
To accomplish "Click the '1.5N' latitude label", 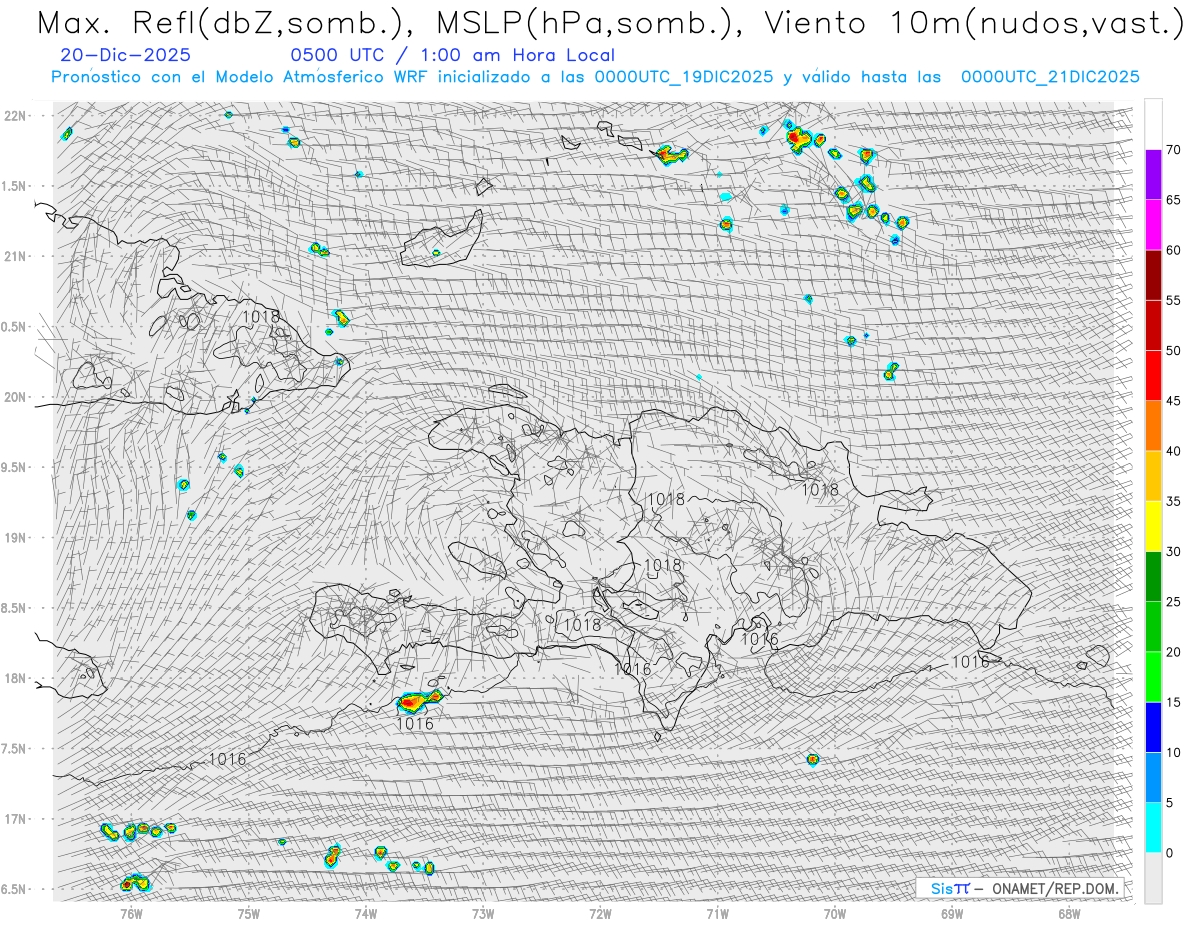I will click(x=15, y=186).
